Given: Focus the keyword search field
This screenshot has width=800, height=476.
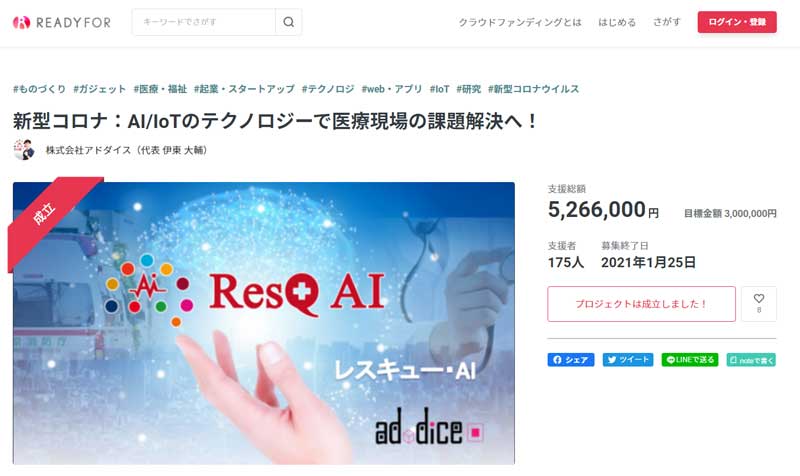Looking at the screenshot, I should coord(204,22).
